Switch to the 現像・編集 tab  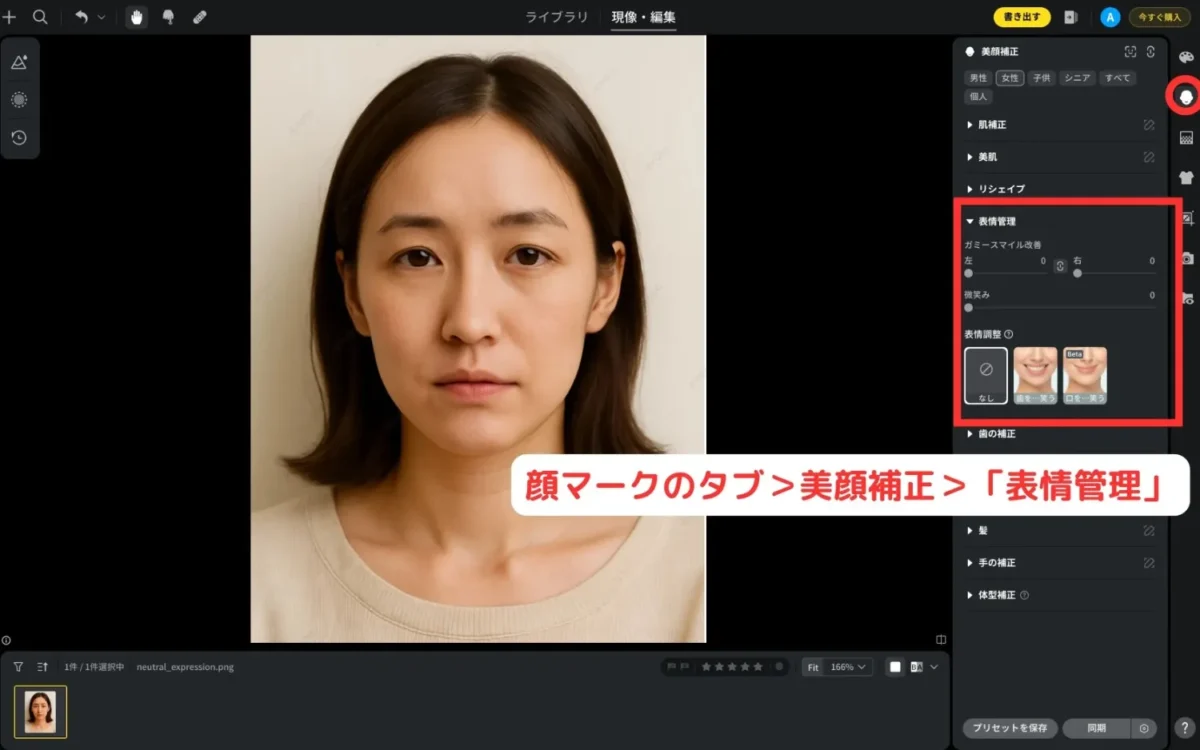pos(644,17)
